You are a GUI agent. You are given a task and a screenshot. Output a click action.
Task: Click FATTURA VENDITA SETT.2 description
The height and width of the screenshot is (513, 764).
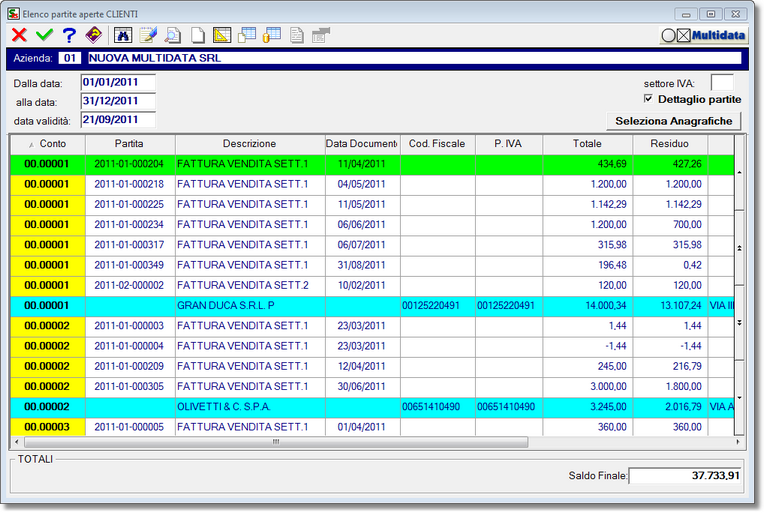243,285
